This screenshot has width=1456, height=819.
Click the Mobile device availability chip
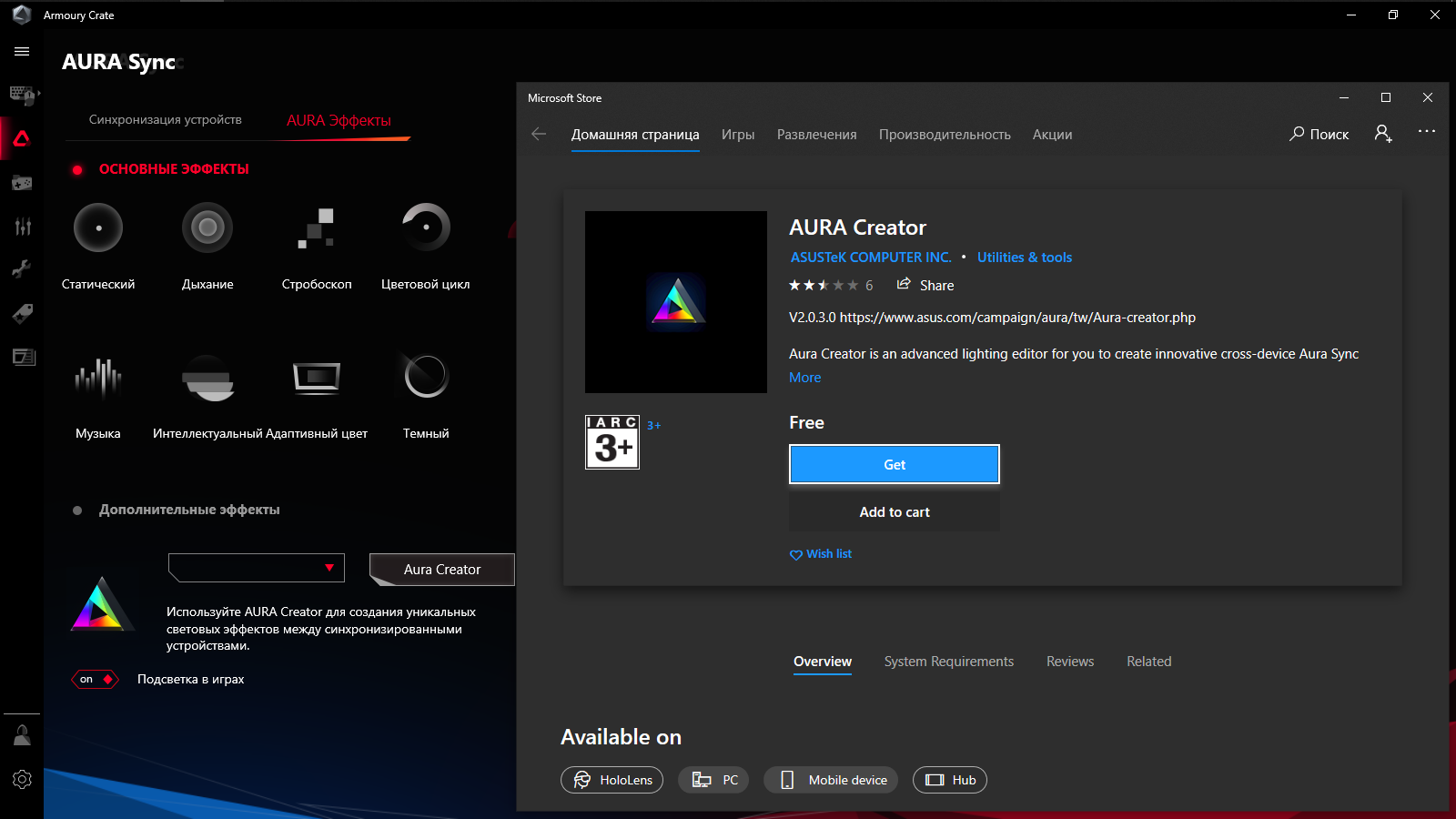pyautogui.click(x=831, y=780)
